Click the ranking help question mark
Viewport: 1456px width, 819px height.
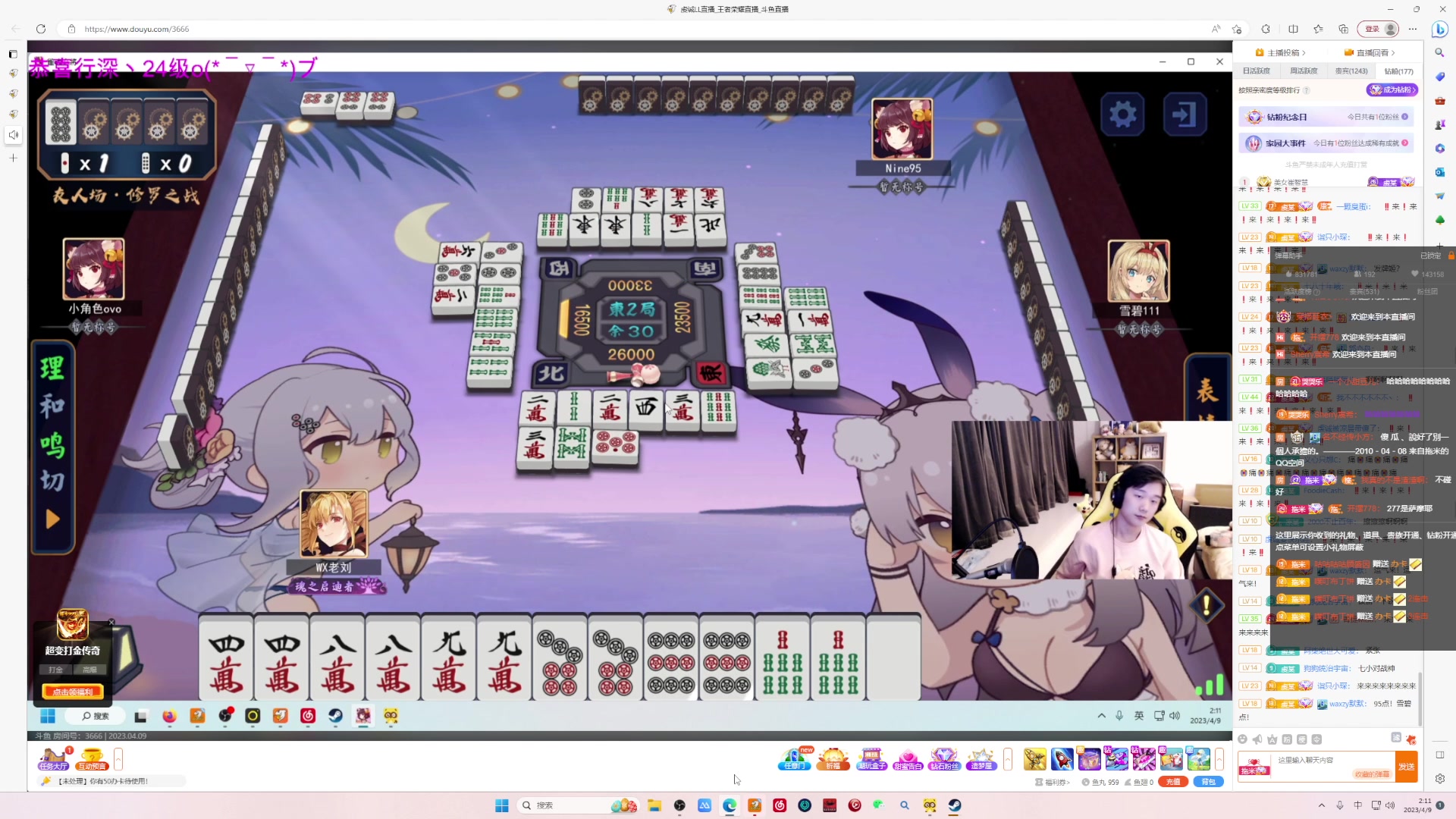[1307, 90]
